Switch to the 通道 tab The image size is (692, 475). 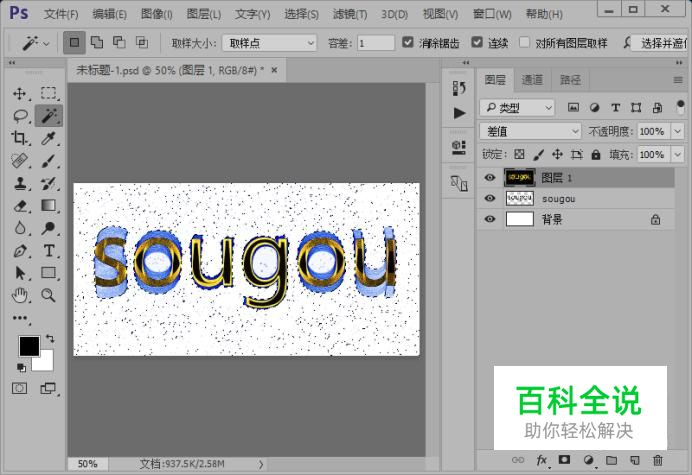[532, 80]
